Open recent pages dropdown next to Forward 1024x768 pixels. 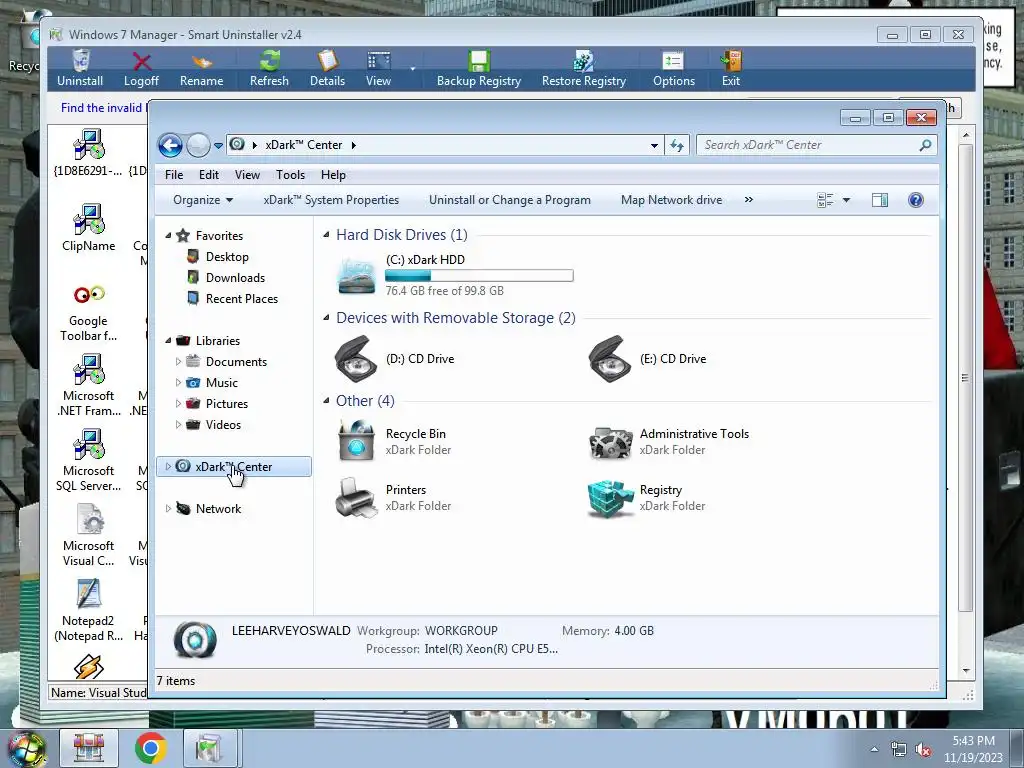(218, 146)
